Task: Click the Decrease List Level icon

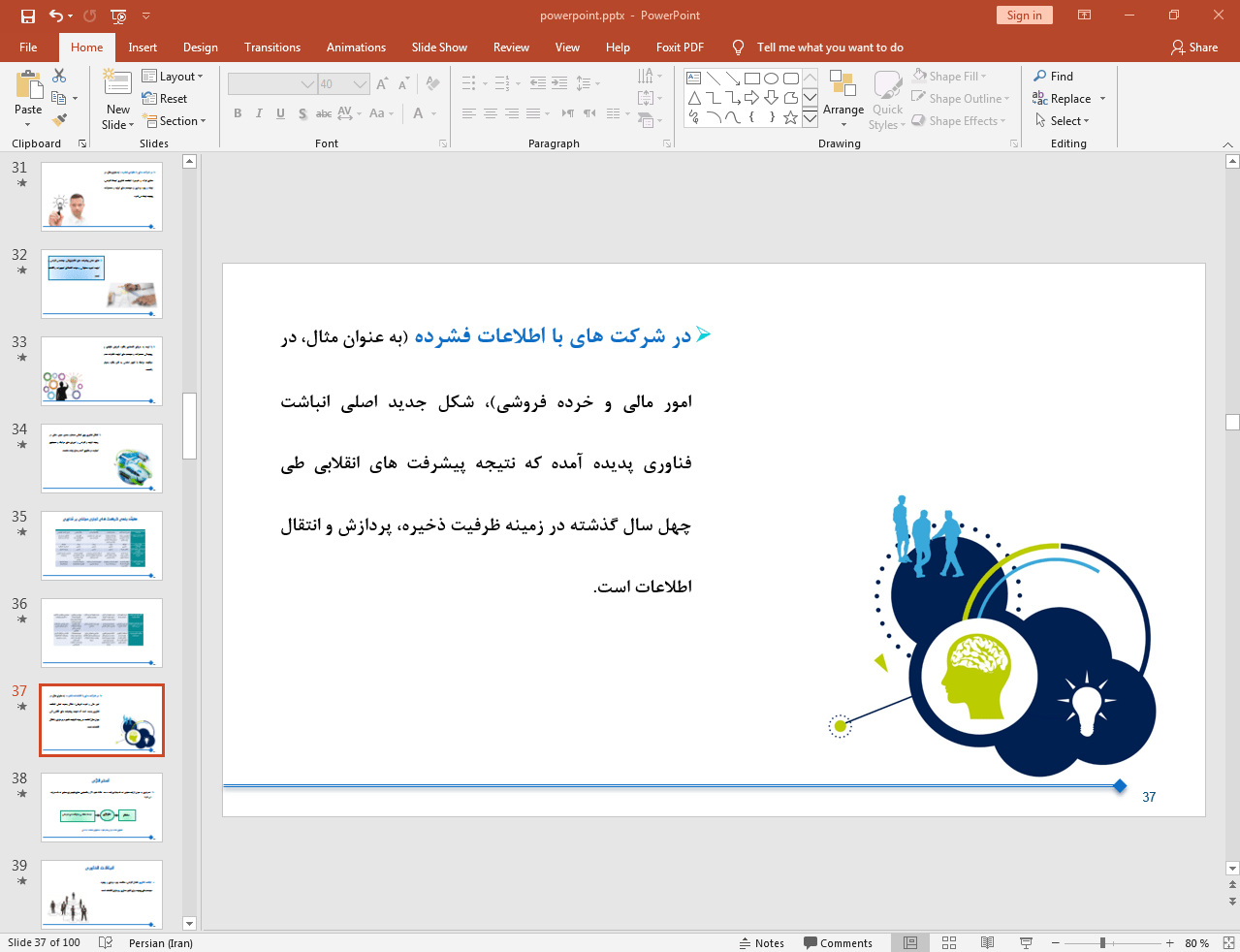Action: pos(538,83)
